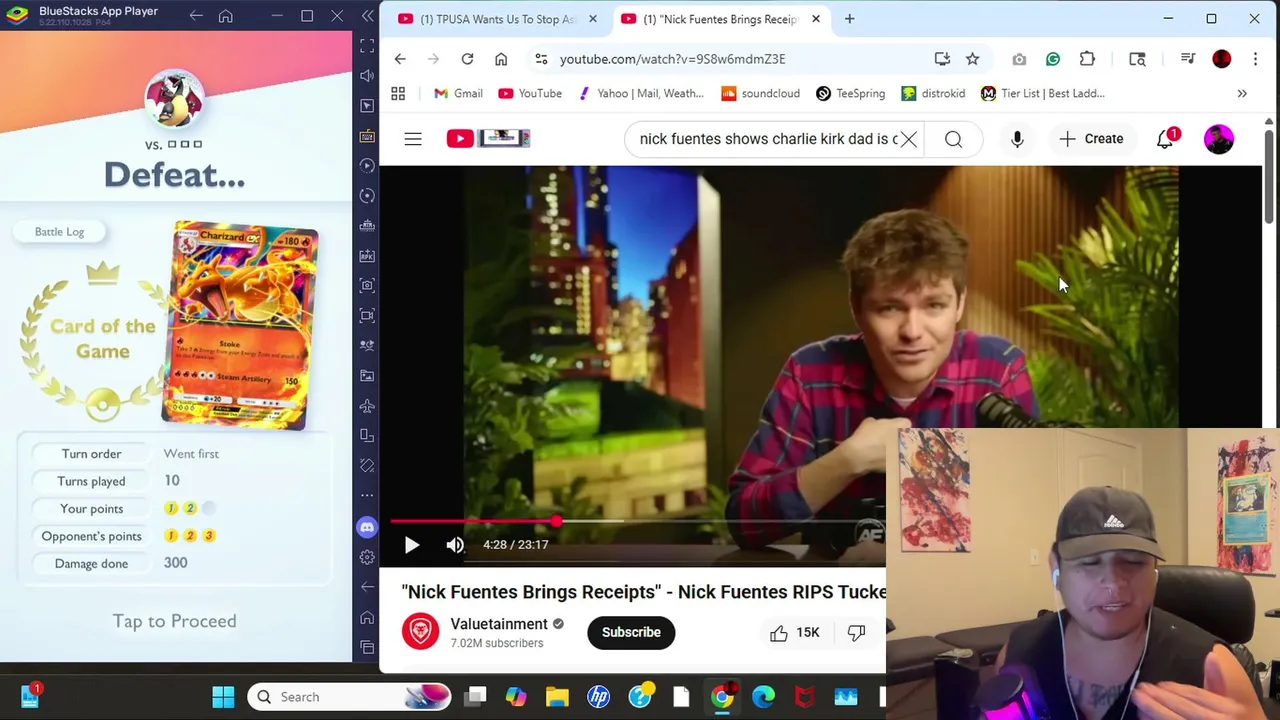The height and width of the screenshot is (720, 1280).
Task: Open Chrome home page button
Action: 501,59
